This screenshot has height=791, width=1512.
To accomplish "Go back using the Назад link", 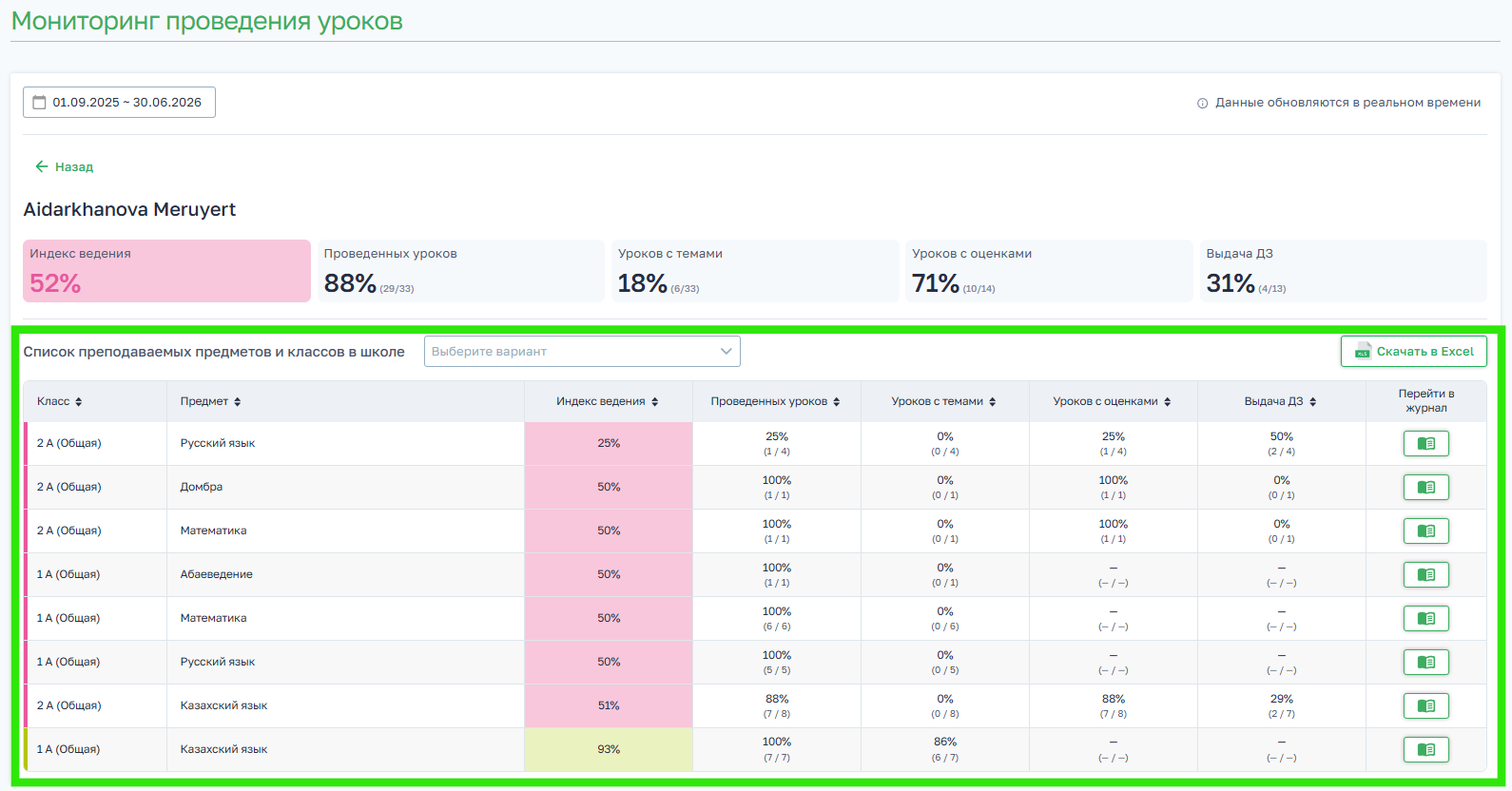I will click(x=65, y=167).
